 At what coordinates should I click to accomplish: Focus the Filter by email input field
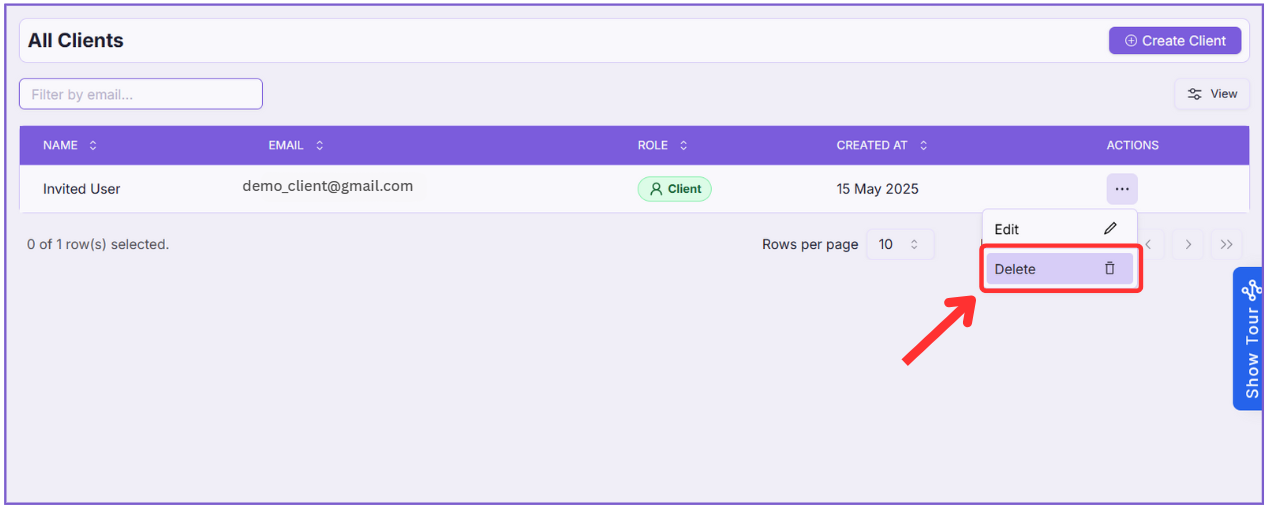141,94
